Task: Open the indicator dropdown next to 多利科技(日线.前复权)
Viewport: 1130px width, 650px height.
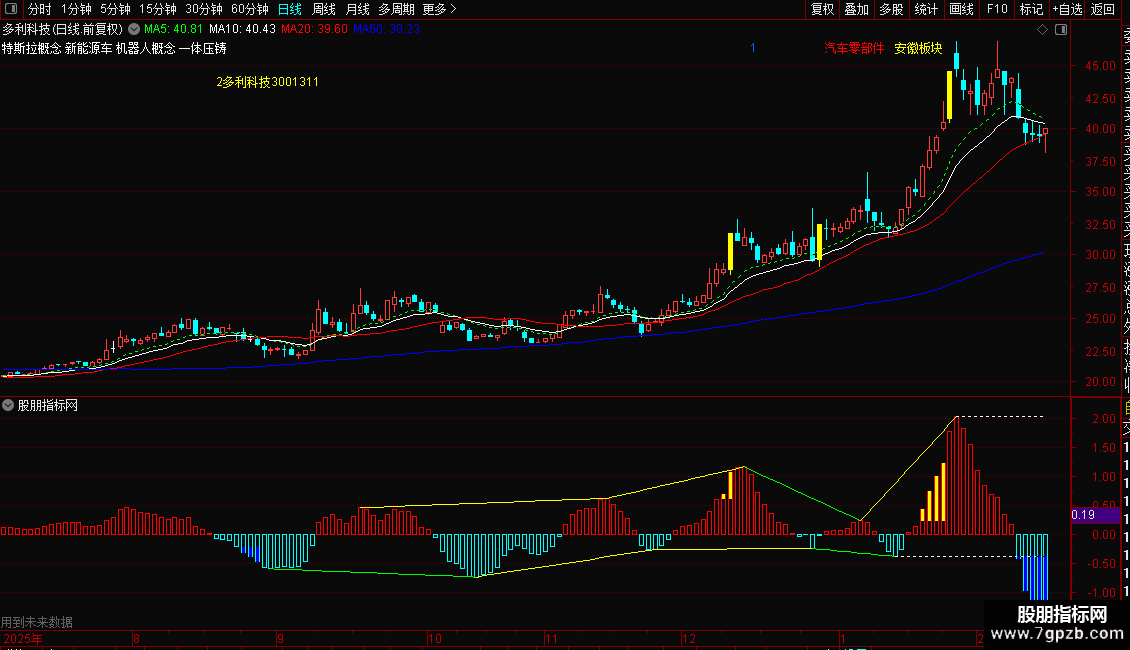Action: 134,29
